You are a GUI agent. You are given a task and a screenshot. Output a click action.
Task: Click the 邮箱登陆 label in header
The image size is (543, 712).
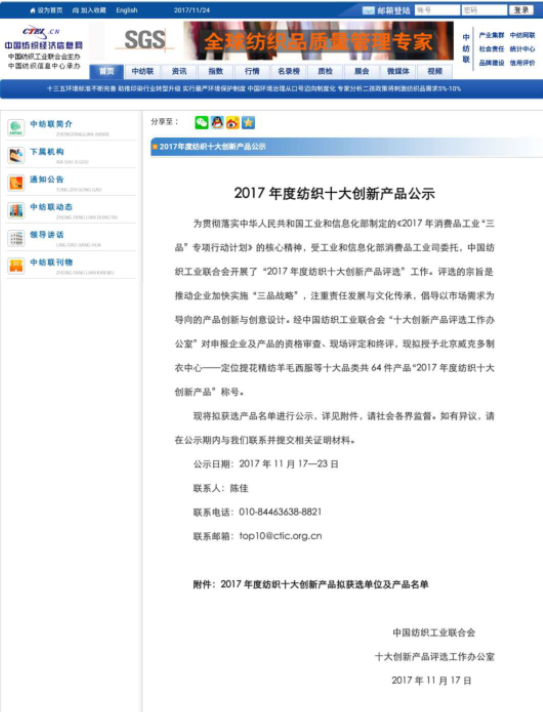pos(394,10)
